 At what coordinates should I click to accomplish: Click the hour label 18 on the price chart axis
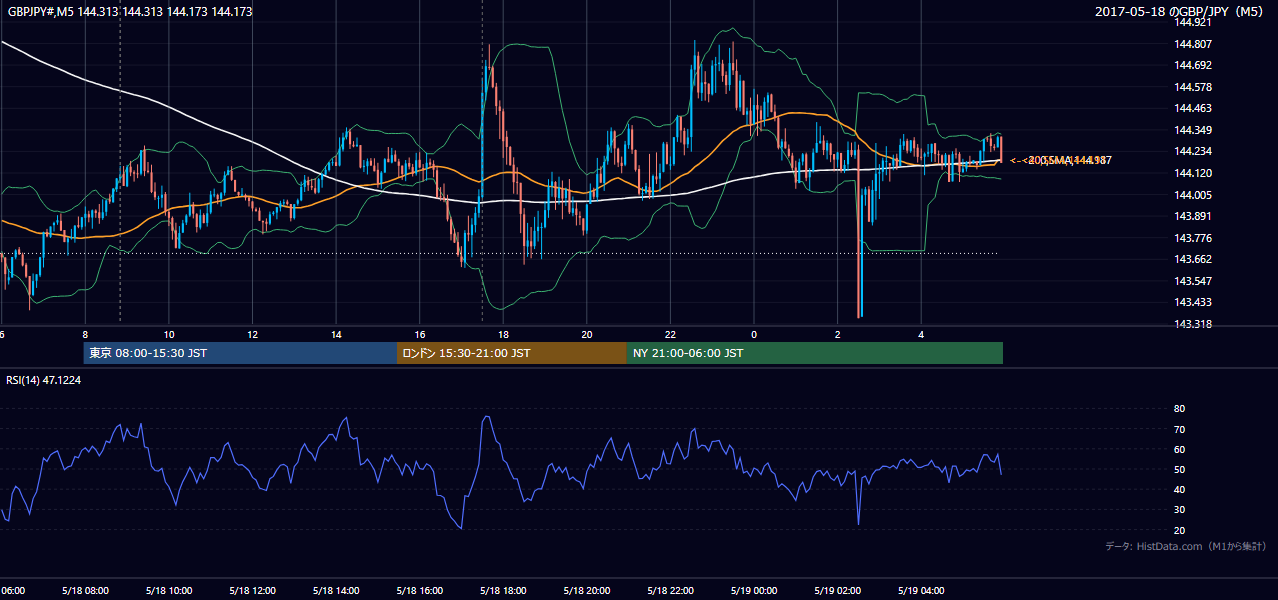click(504, 335)
